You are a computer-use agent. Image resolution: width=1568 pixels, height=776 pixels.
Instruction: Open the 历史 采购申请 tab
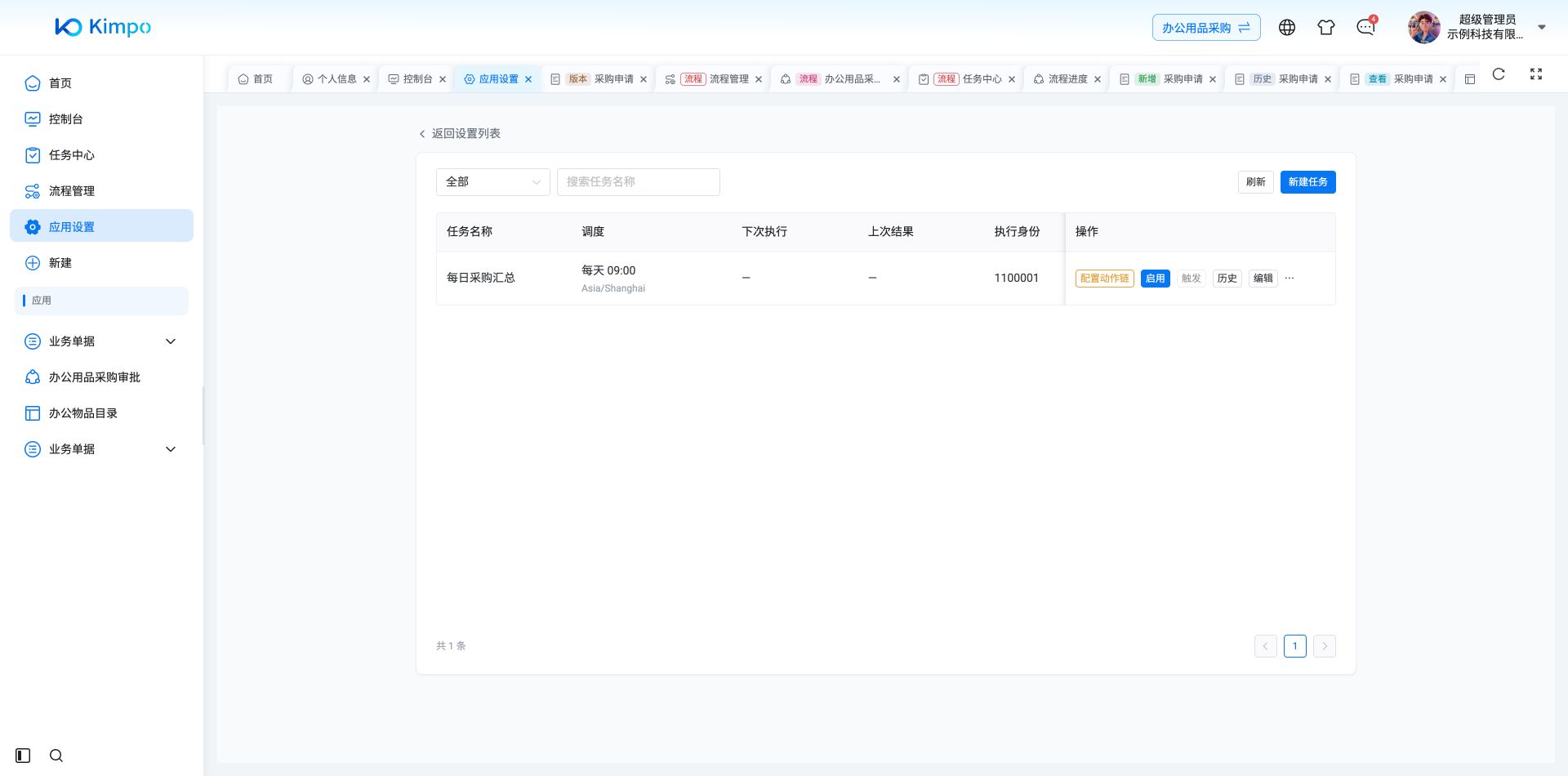[x=1281, y=79]
